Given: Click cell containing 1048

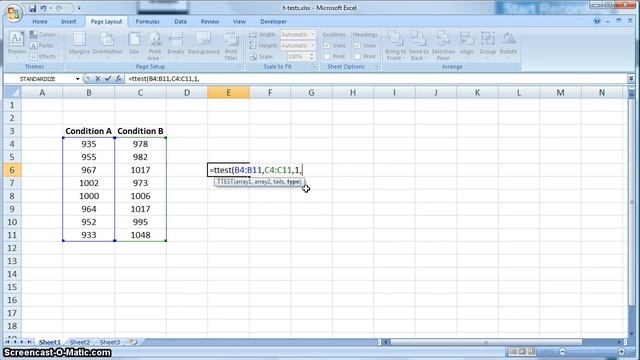Looking at the screenshot, I should point(140,235).
